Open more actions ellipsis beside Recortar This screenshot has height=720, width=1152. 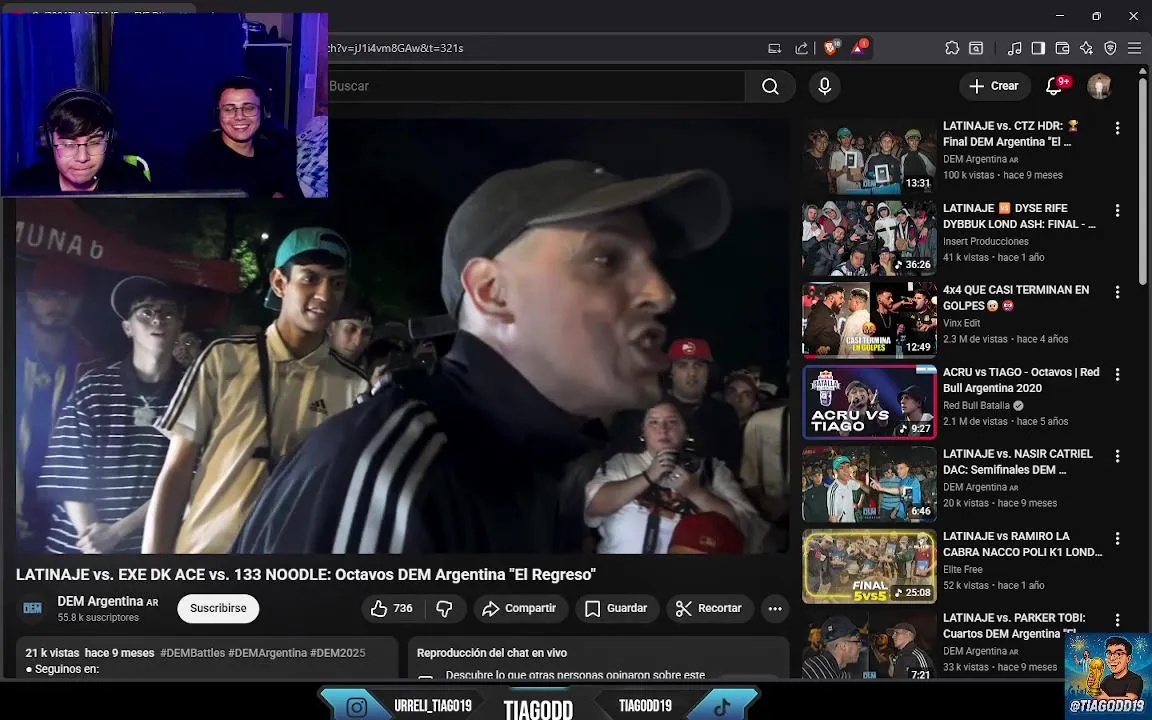pyautogui.click(x=775, y=608)
